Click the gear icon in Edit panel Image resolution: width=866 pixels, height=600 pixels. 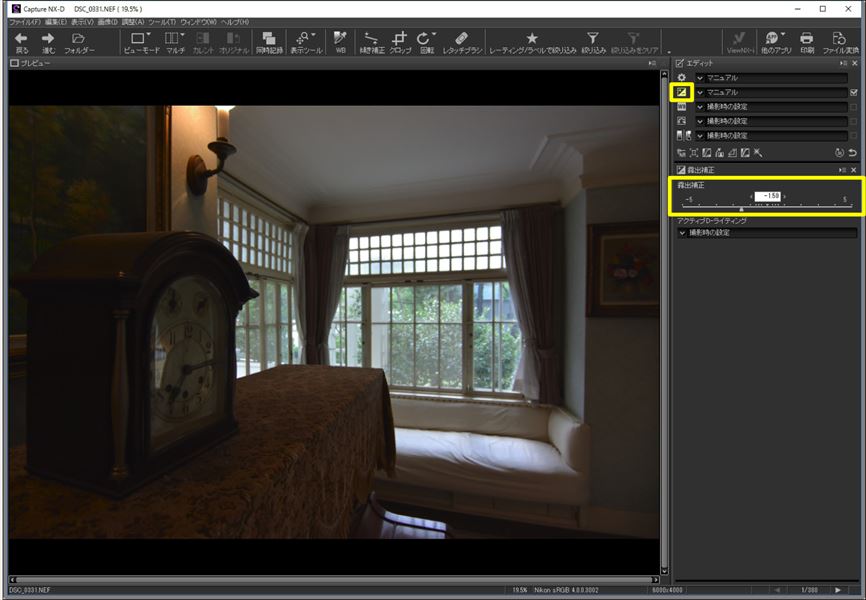coord(682,78)
